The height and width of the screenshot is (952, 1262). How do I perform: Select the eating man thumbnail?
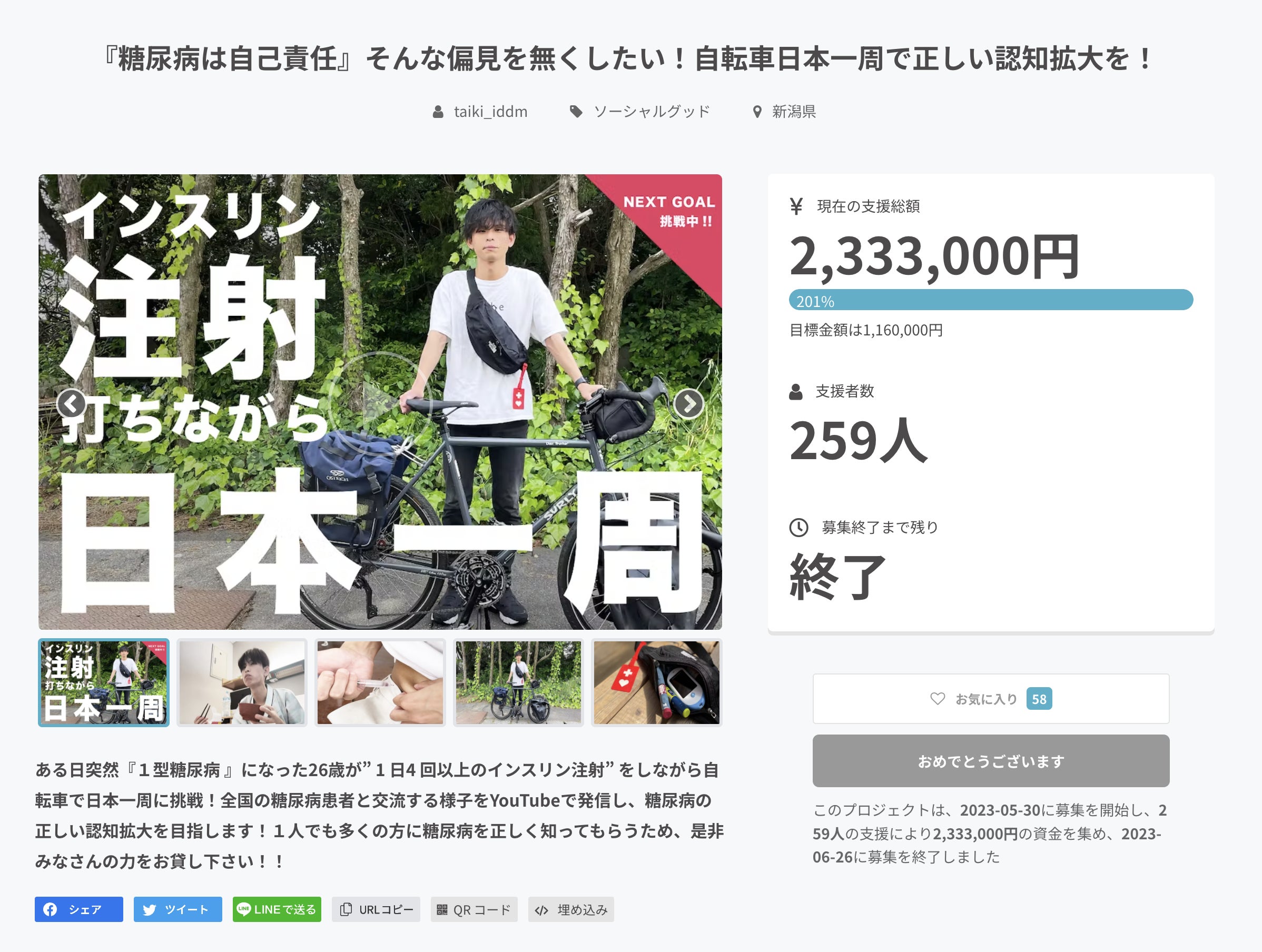242,683
